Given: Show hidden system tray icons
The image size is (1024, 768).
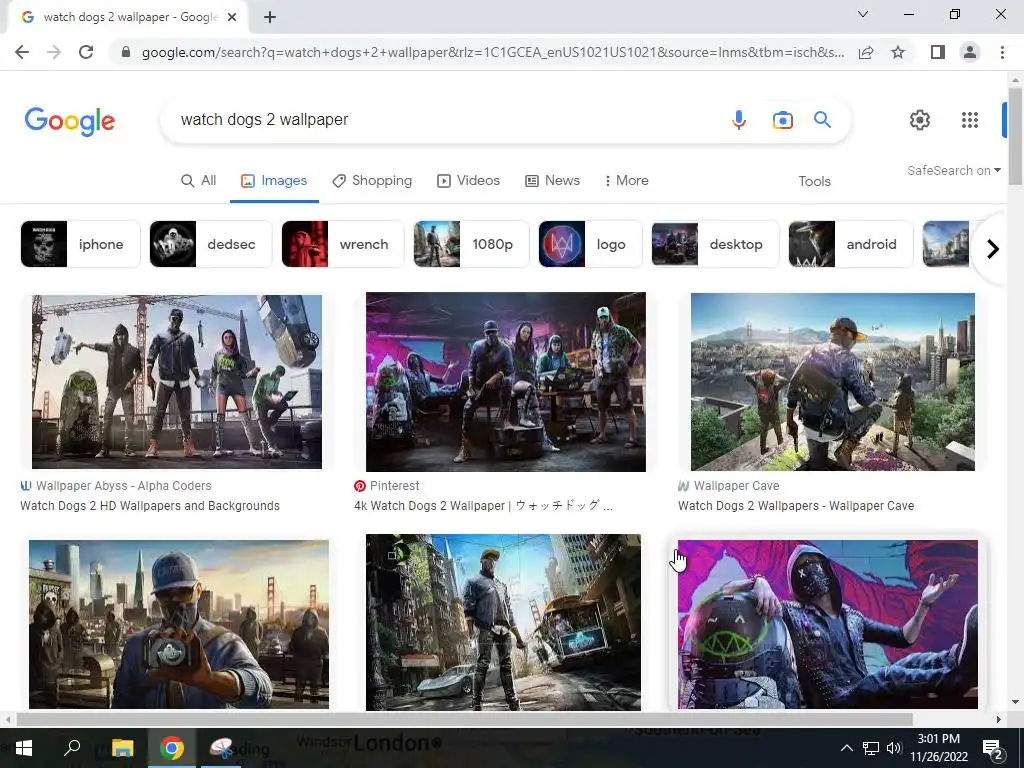Looking at the screenshot, I should click(x=846, y=748).
